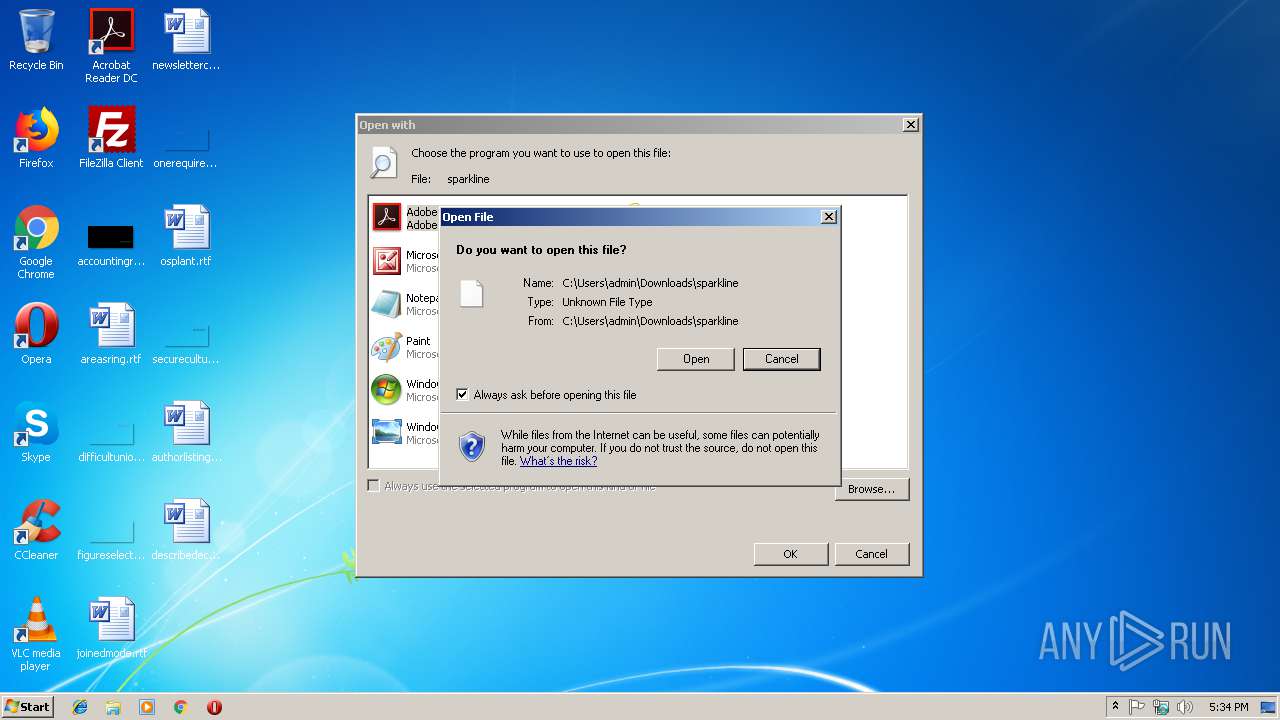
Task: Choose Microsoft Office Picture Manager in list
Action: tap(404, 261)
